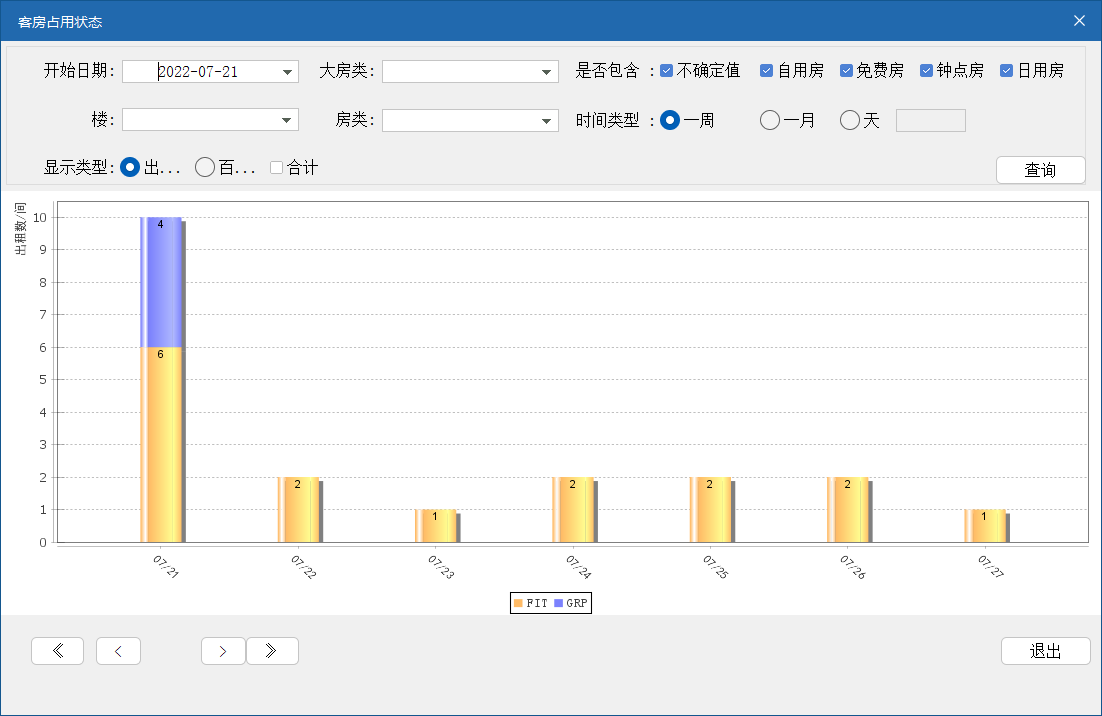Select the 出... display type radio
Screen dimensions: 1102x716
pos(130,167)
